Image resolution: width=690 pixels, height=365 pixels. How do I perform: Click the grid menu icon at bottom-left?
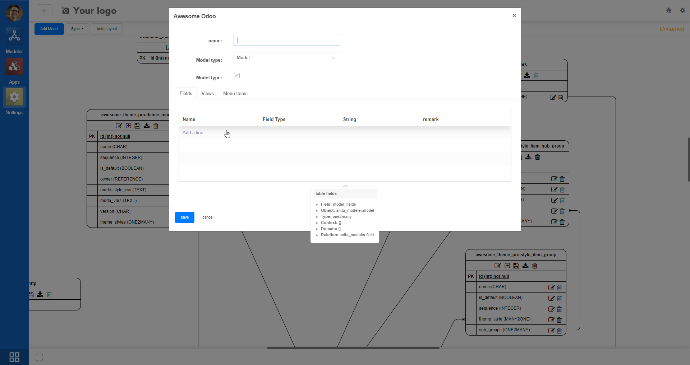pos(14,357)
